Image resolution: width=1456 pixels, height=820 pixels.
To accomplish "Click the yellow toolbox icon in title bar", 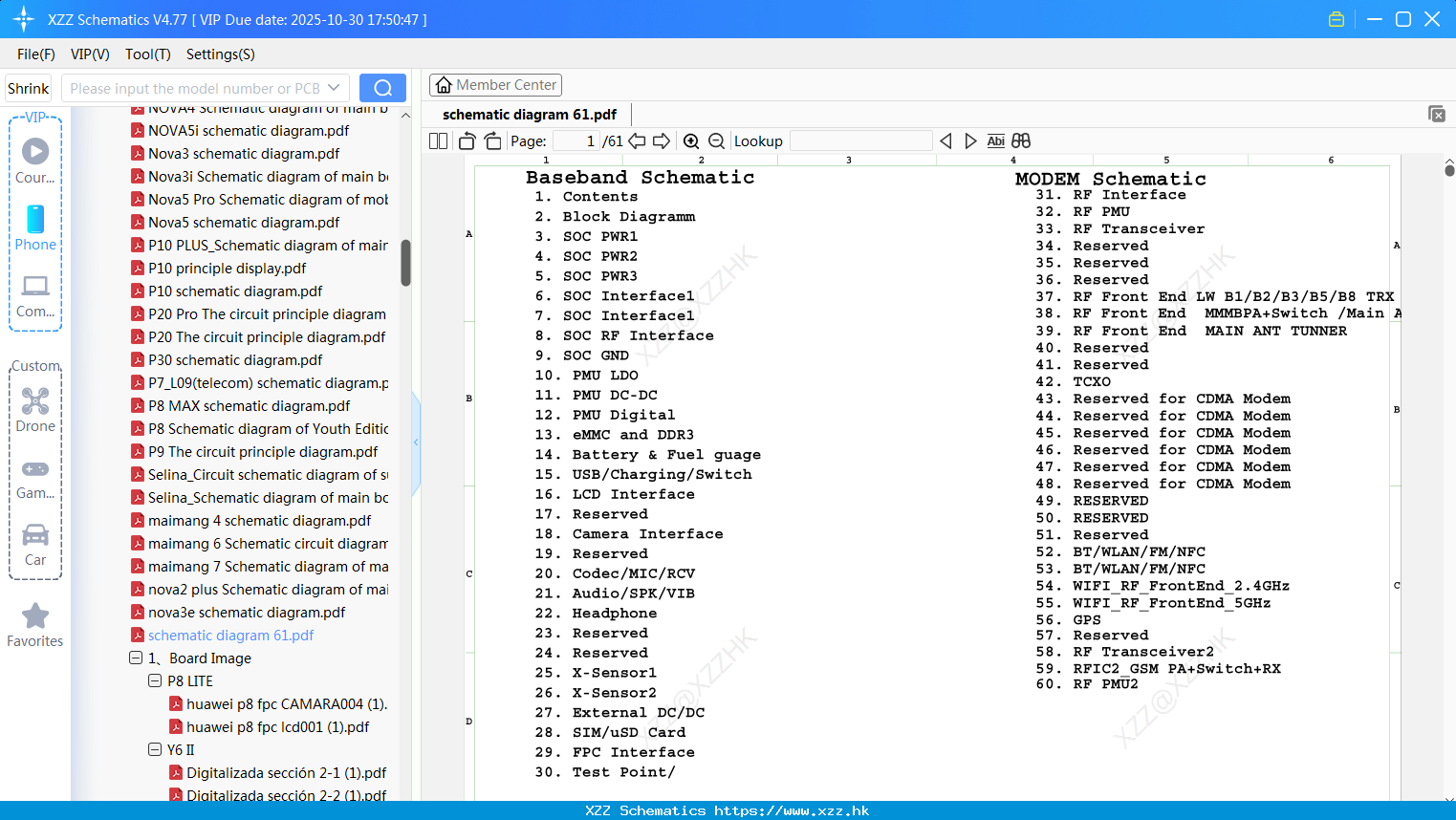I will coord(1336,19).
